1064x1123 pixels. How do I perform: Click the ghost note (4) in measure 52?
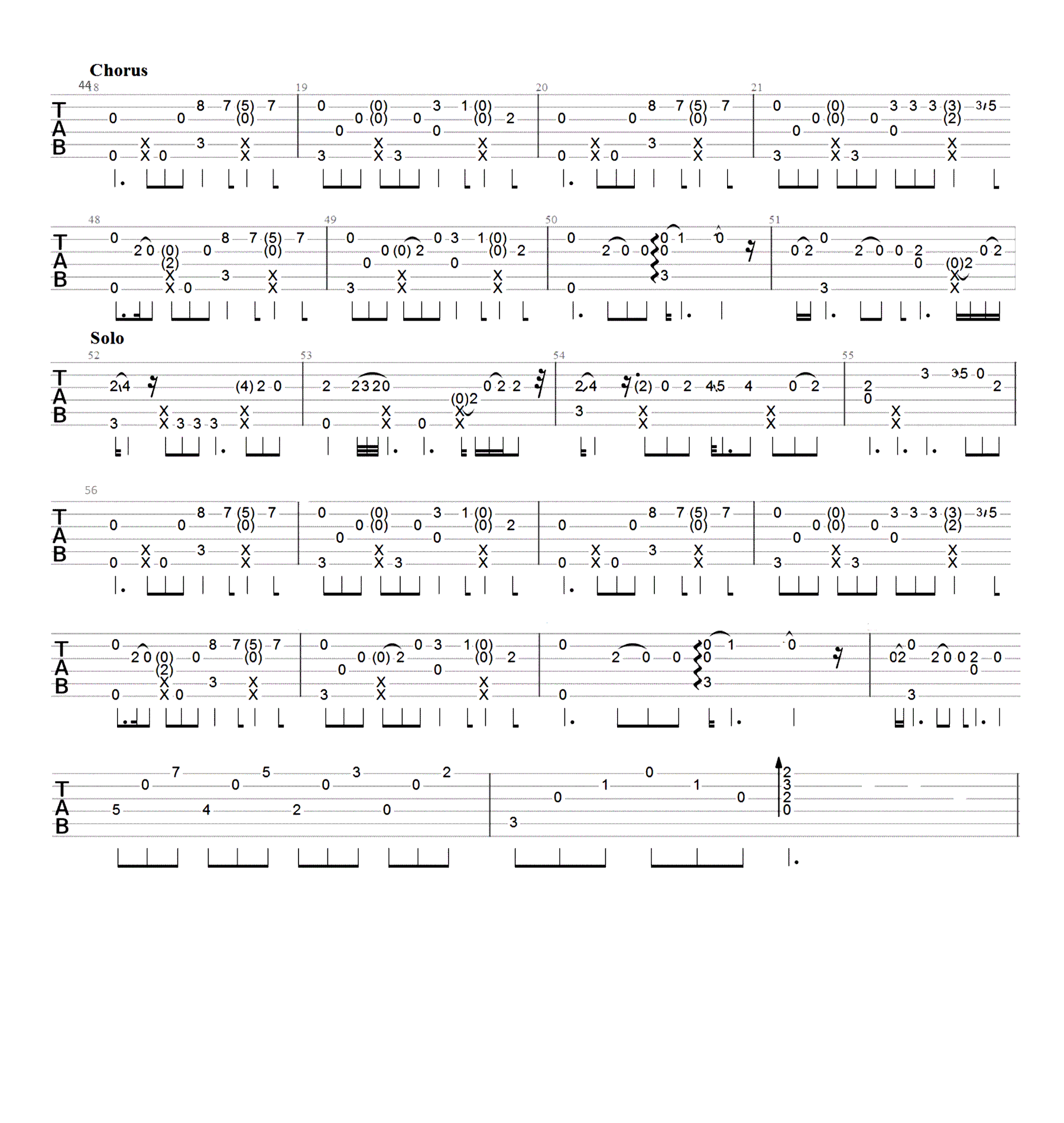pos(245,387)
